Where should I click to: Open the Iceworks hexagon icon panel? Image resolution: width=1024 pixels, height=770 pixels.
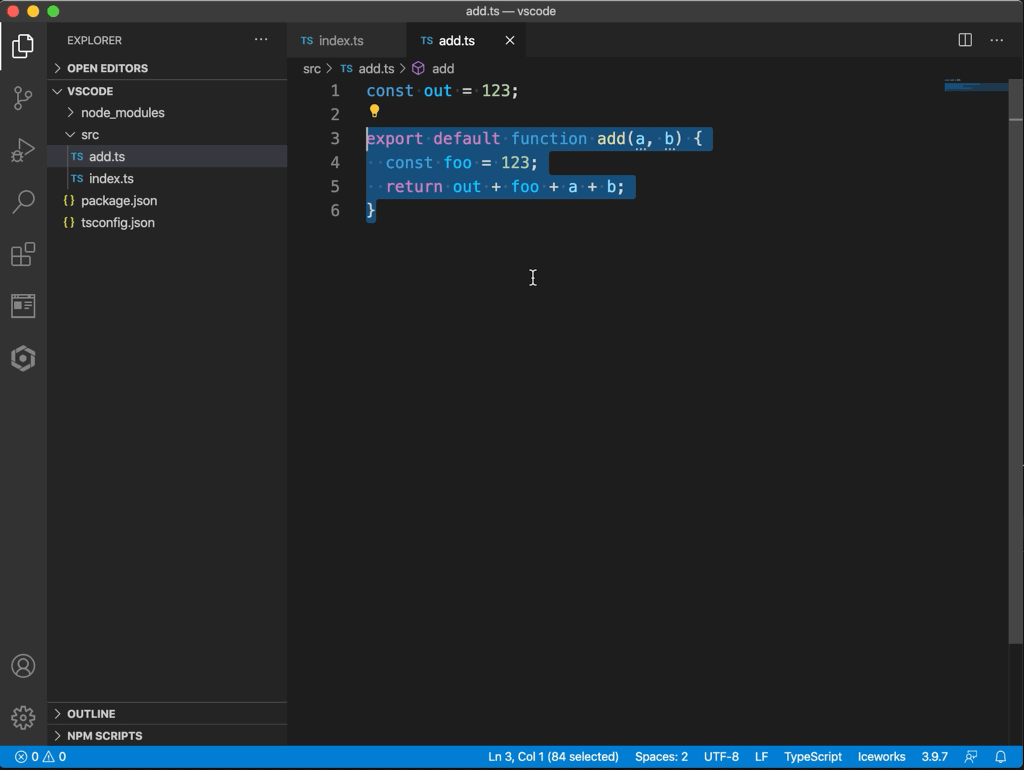[23, 358]
